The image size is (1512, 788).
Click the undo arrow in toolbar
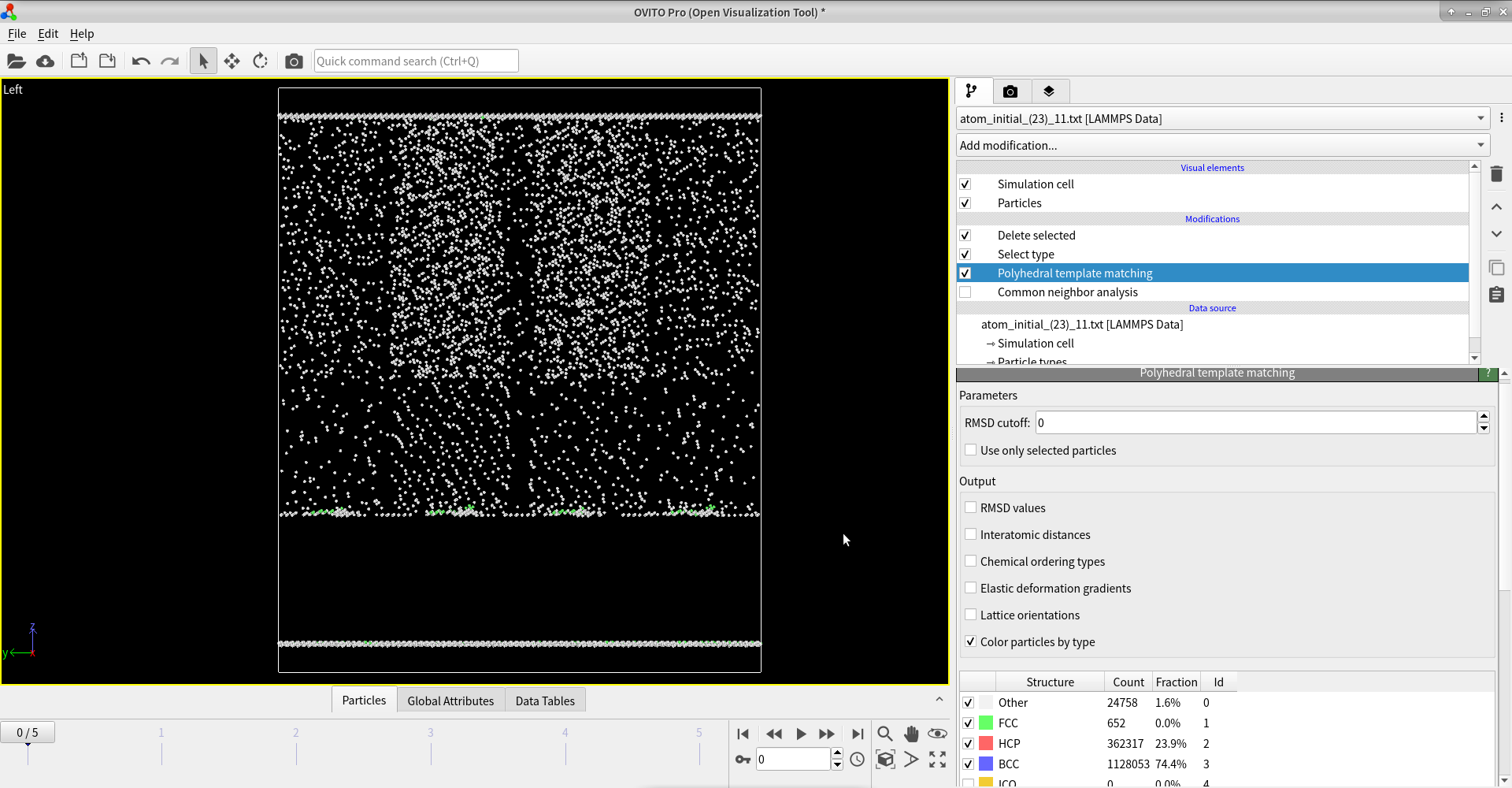pyautogui.click(x=141, y=61)
